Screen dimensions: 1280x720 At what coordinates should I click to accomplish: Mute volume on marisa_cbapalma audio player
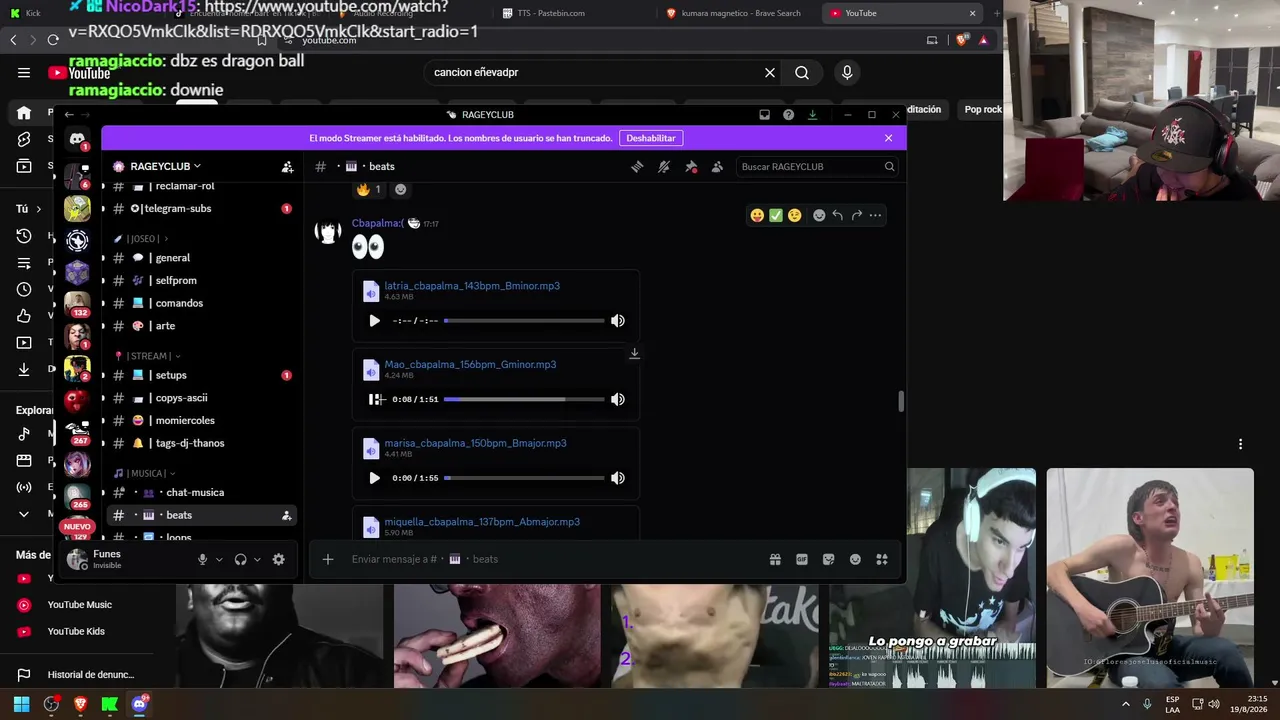point(618,478)
